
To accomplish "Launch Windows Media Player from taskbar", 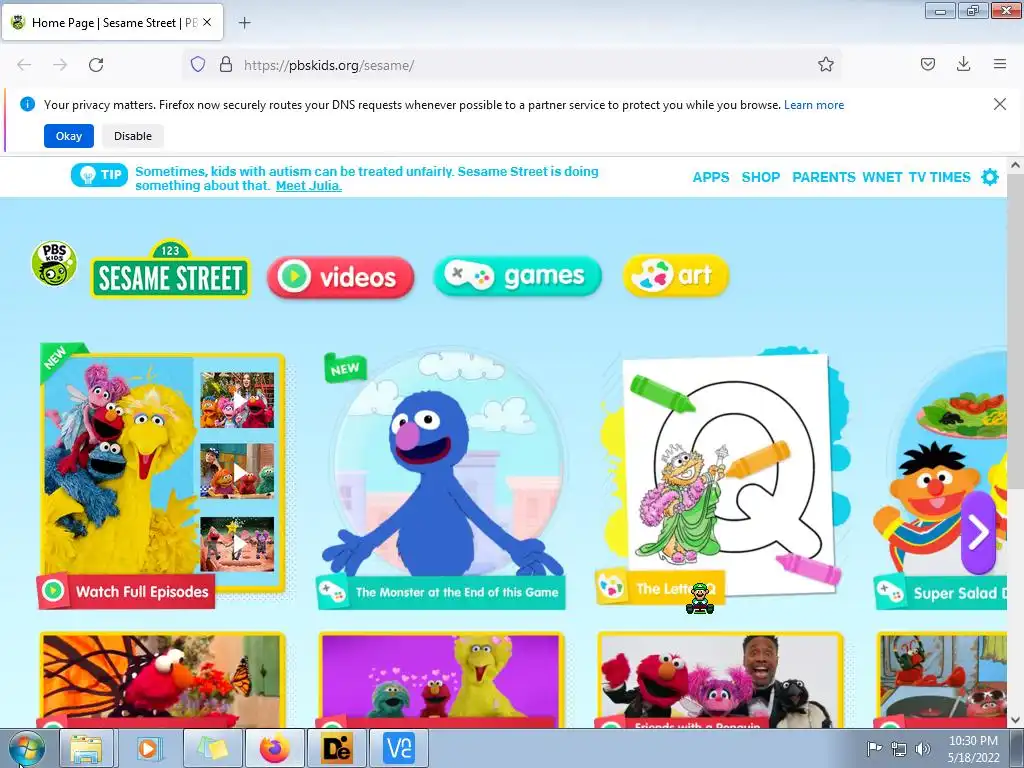I will coord(149,748).
